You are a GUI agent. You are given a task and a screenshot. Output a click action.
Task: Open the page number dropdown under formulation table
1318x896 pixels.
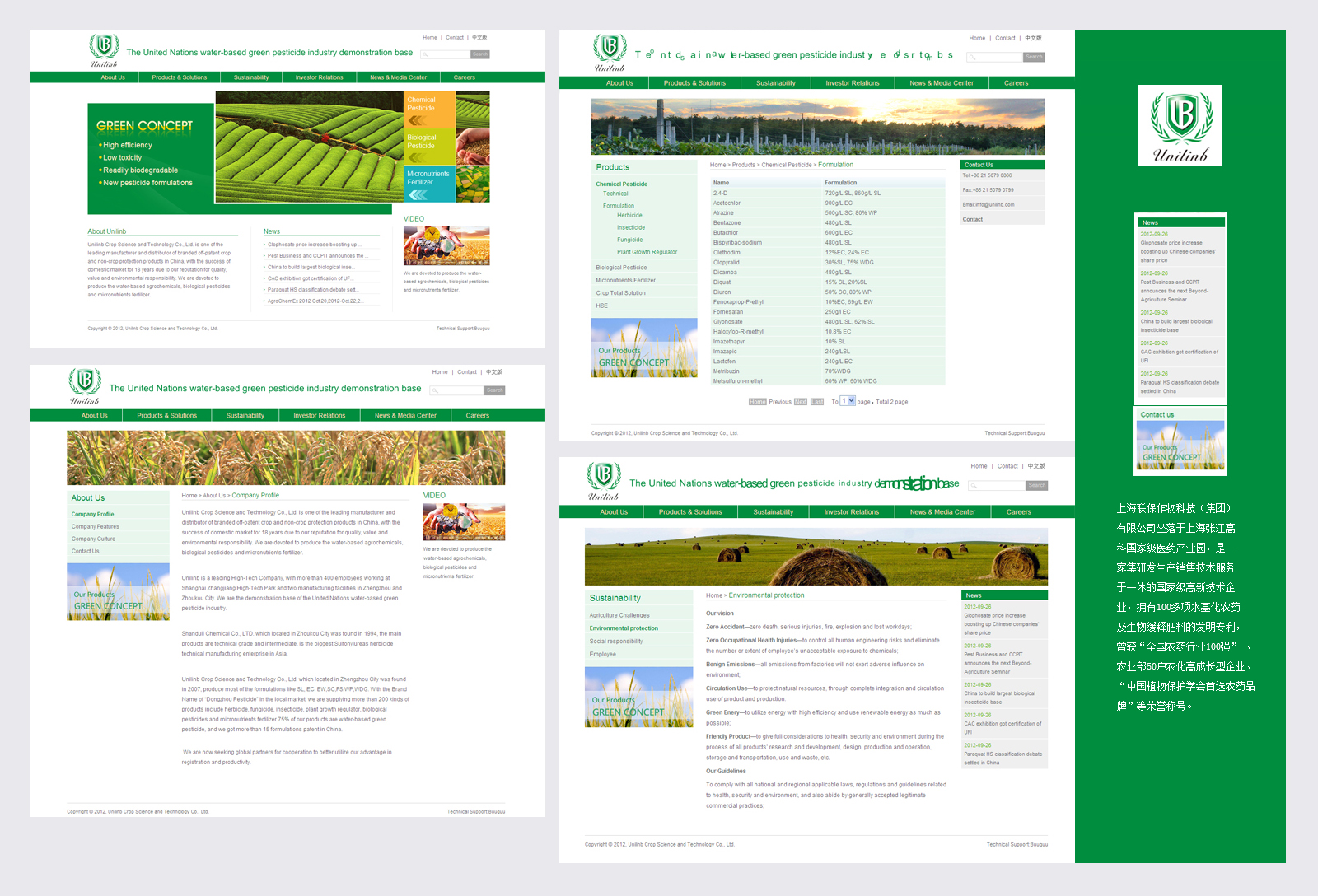[852, 401]
